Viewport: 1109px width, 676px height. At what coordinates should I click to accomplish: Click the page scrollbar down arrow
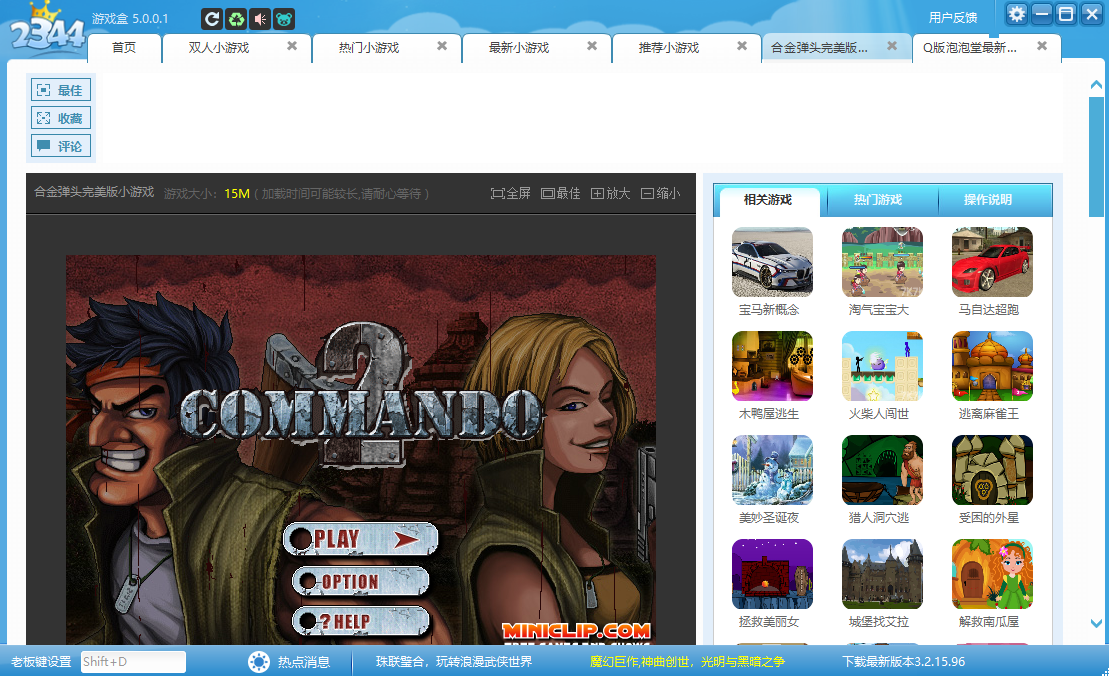click(x=1096, y=623)
